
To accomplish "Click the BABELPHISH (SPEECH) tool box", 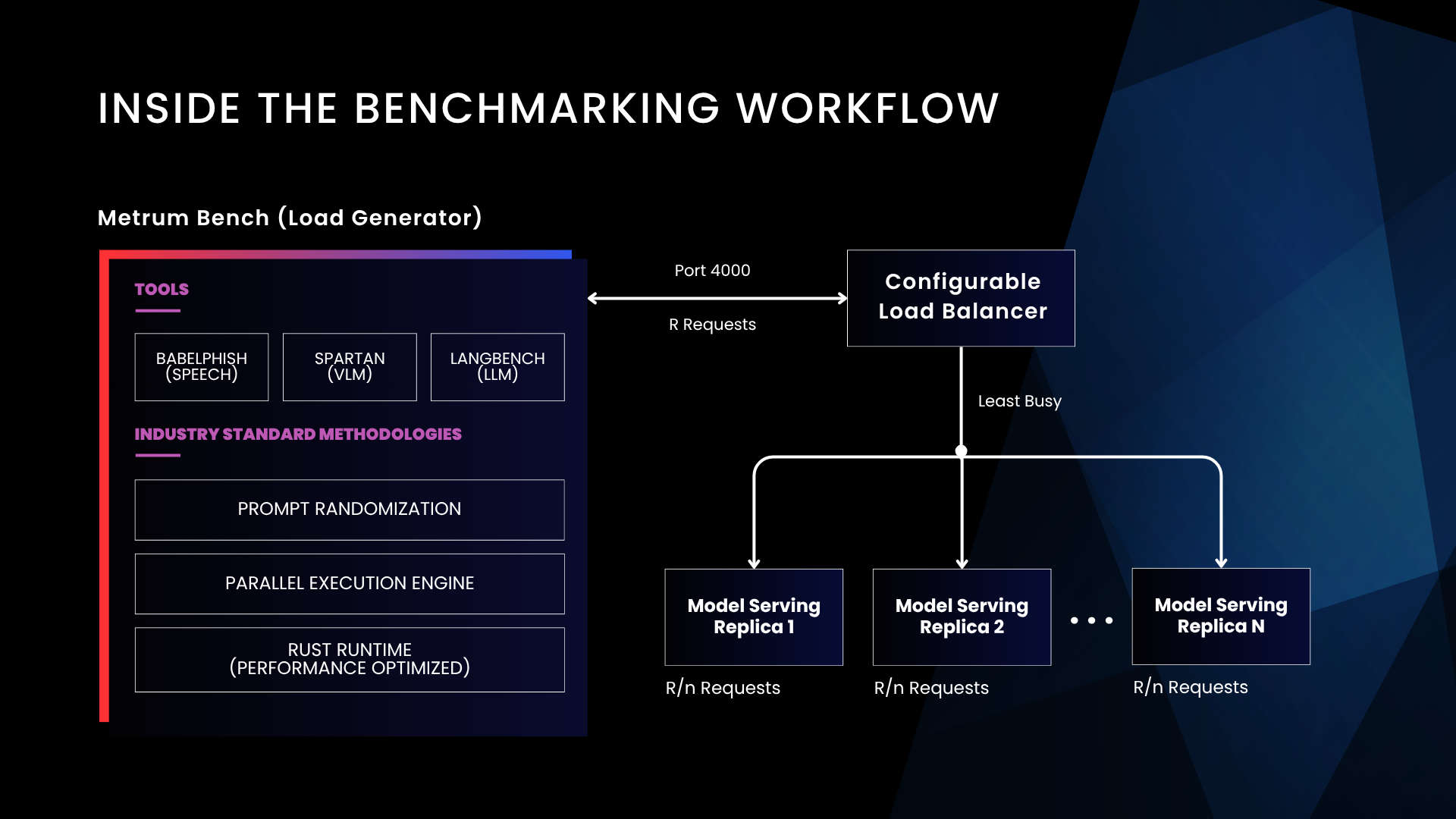I will (202, 367).
